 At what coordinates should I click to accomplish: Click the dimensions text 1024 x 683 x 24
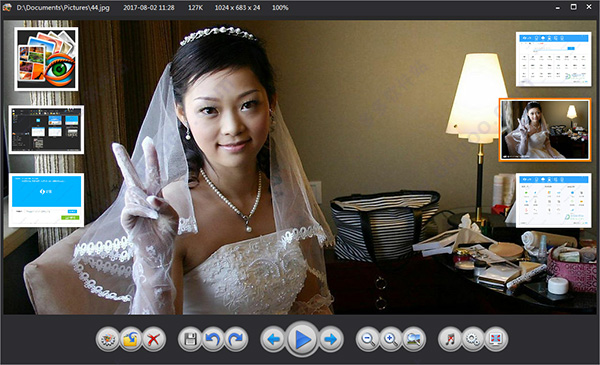pos(237,8)
